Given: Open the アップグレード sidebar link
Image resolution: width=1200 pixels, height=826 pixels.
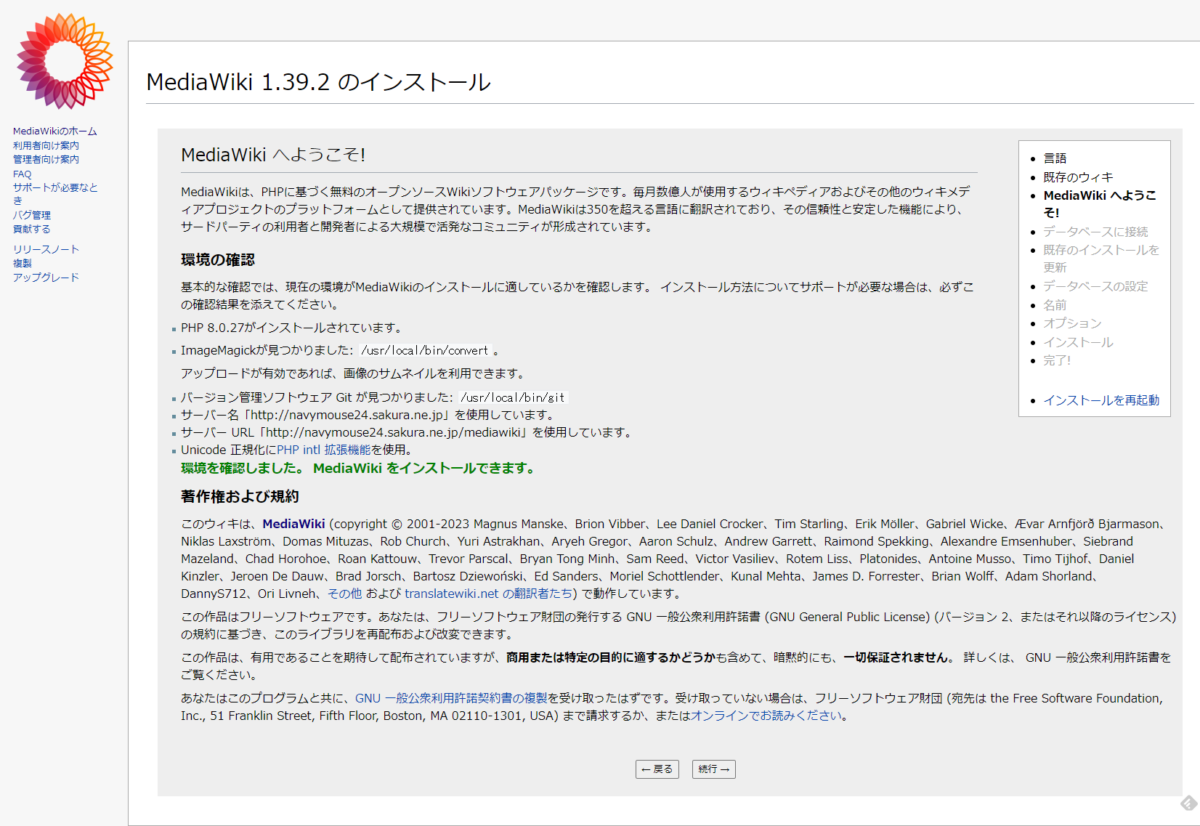Looking at the screenshot, I should (x=45, y=277).
